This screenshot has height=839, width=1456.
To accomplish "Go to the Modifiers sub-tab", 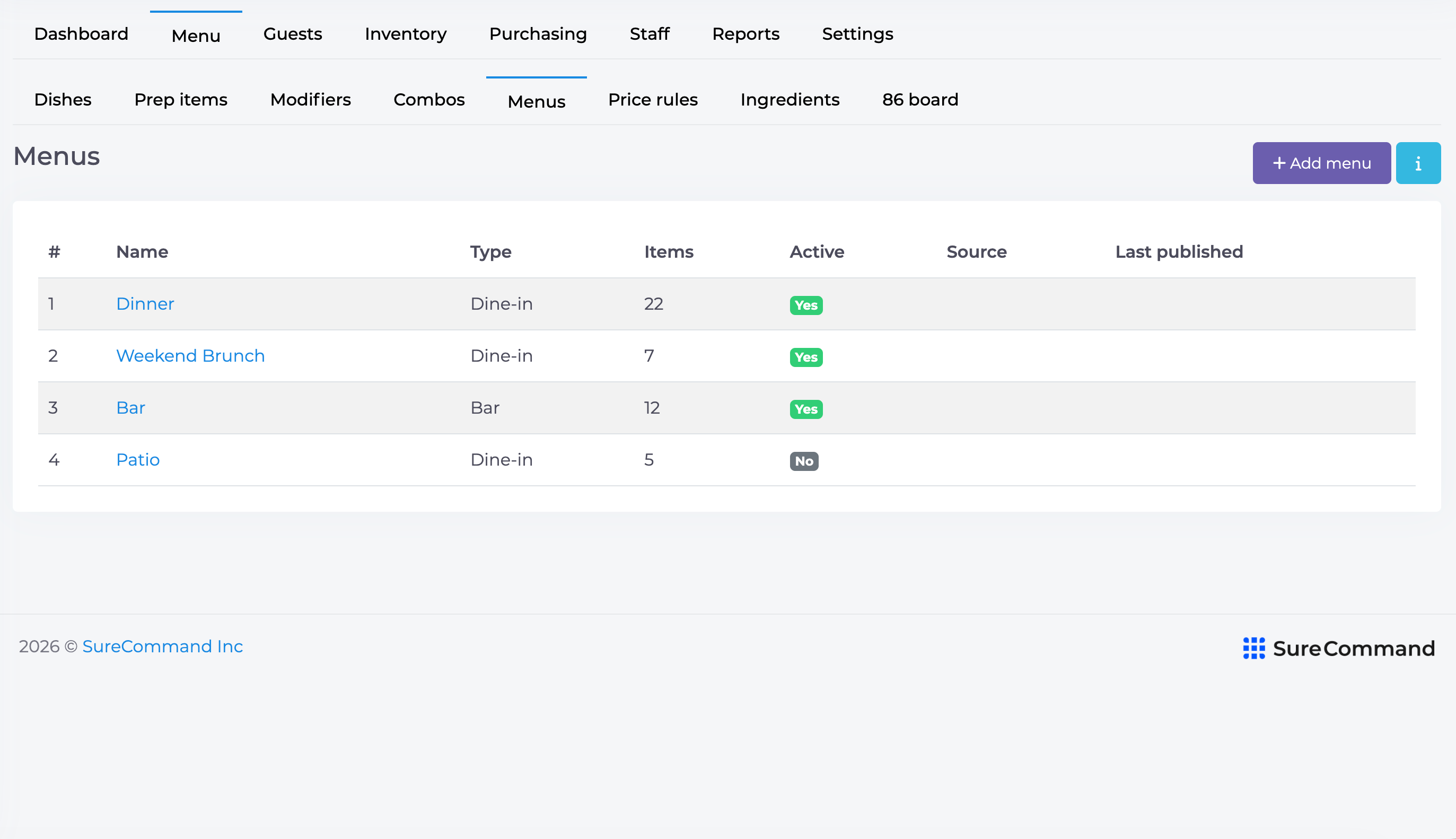I will pyautogui.click(x=310, y=100).
